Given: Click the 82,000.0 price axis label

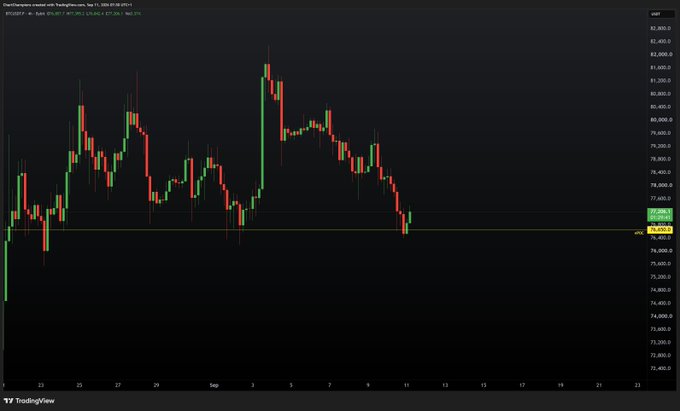Looking at the screenshot, I should coord(660,54).
